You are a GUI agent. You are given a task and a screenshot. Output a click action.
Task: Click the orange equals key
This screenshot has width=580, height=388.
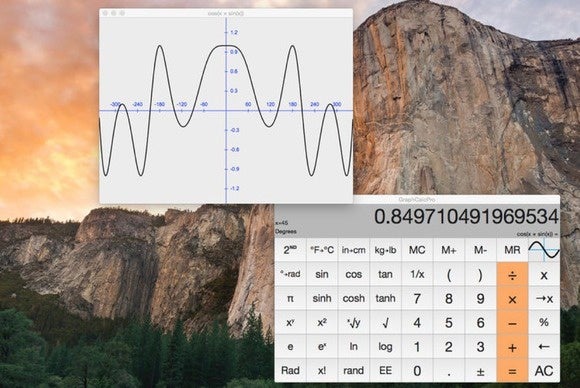pos(512,370)
